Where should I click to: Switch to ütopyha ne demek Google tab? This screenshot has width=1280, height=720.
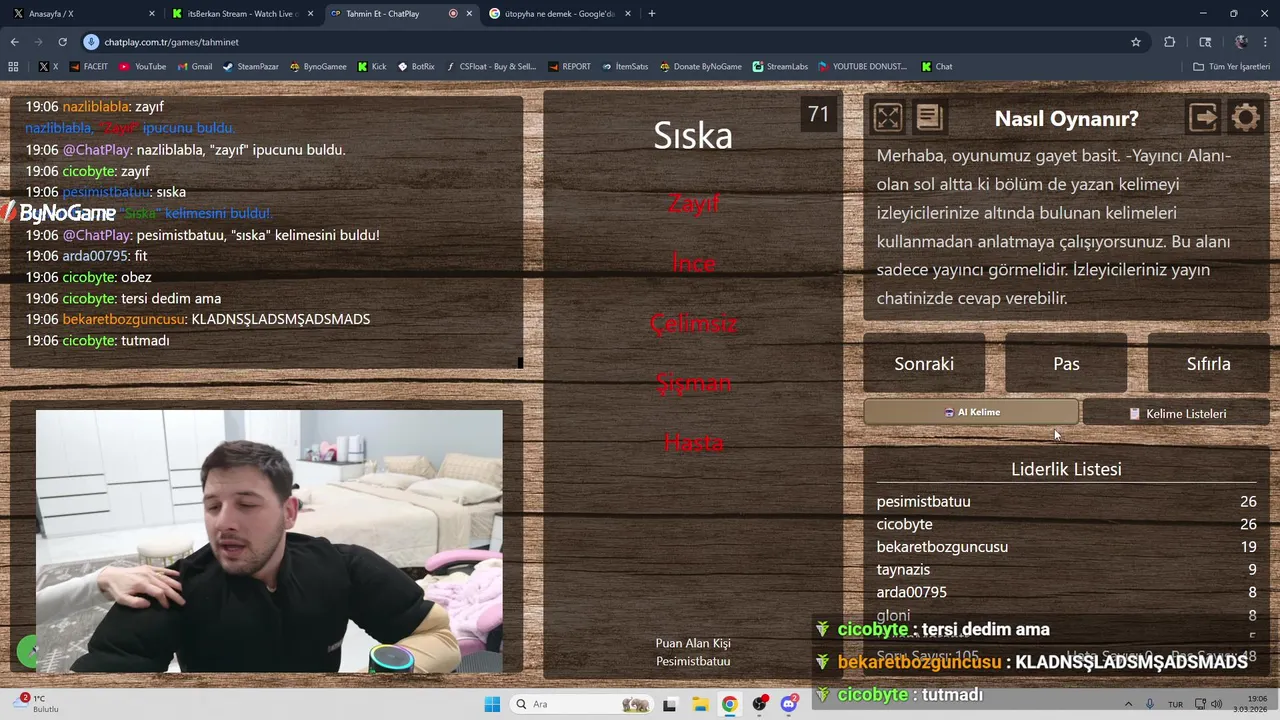pos(560,14)
